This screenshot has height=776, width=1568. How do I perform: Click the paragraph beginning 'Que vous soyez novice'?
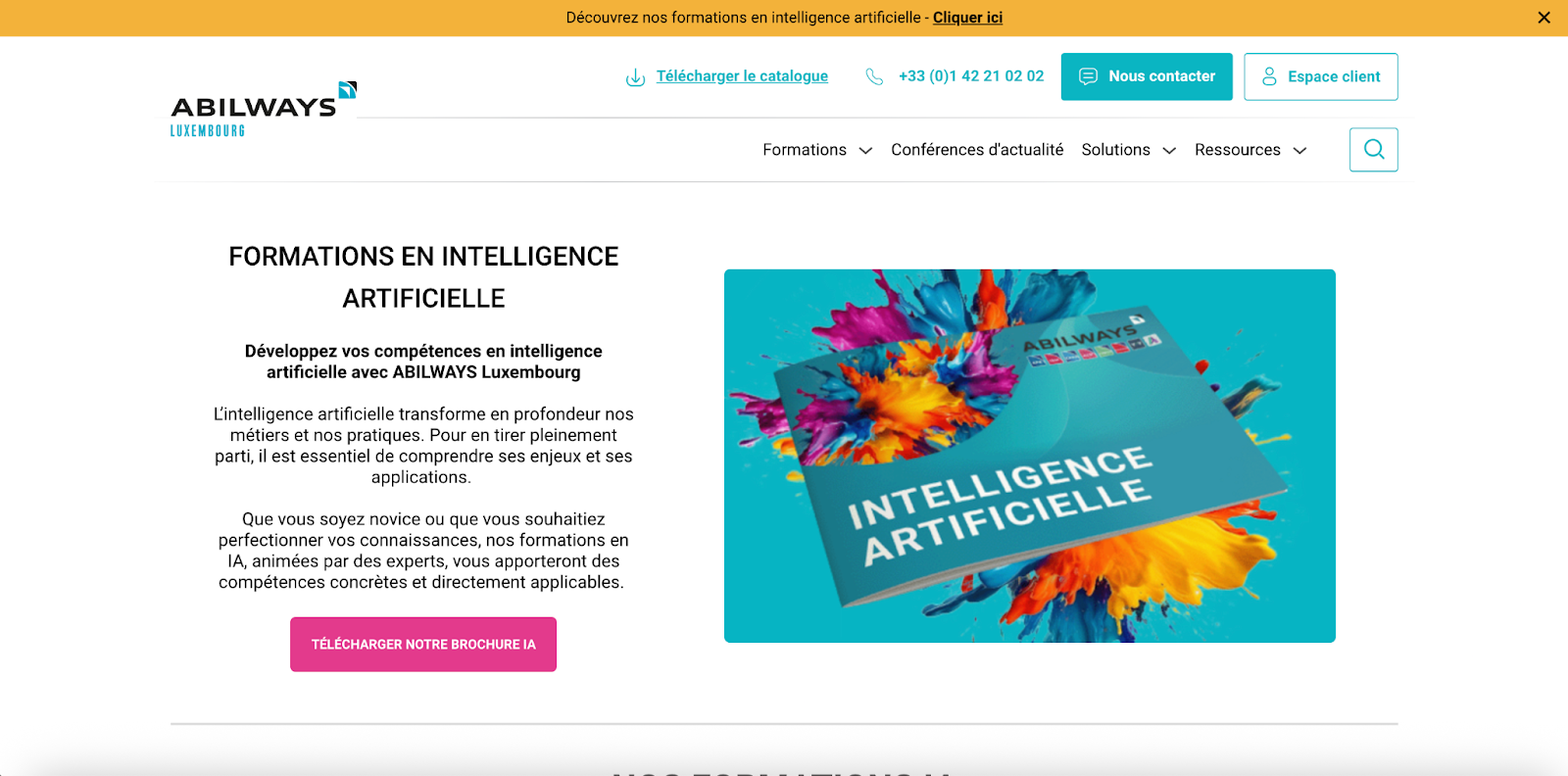click(423, 551)
